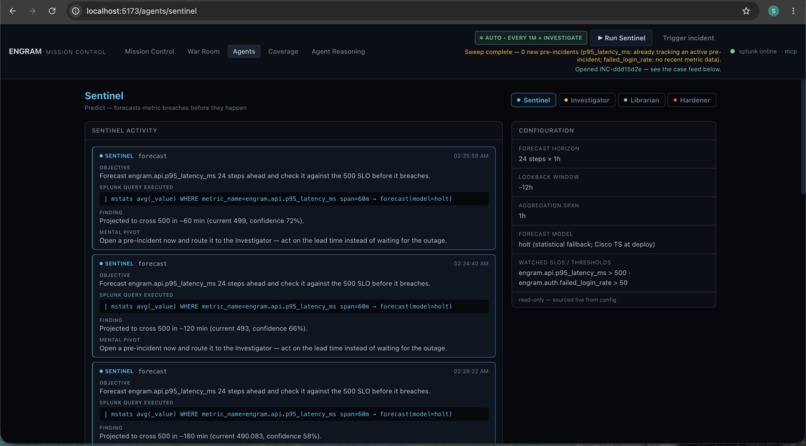Switch to the War Room tab
Viewport: 806px width, 446px height.
click(203, 51)
